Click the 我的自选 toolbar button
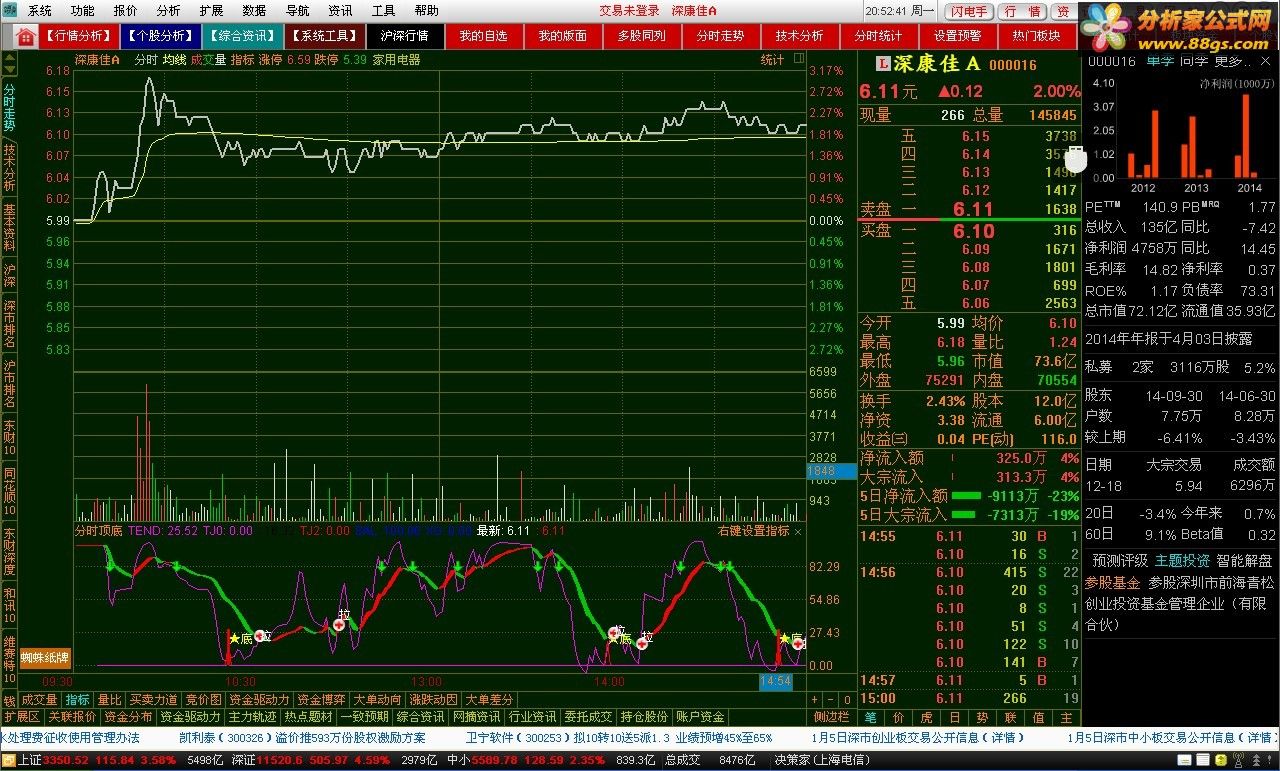The width and height of the screenshot is (1280, 771). [x=483, y=36]
